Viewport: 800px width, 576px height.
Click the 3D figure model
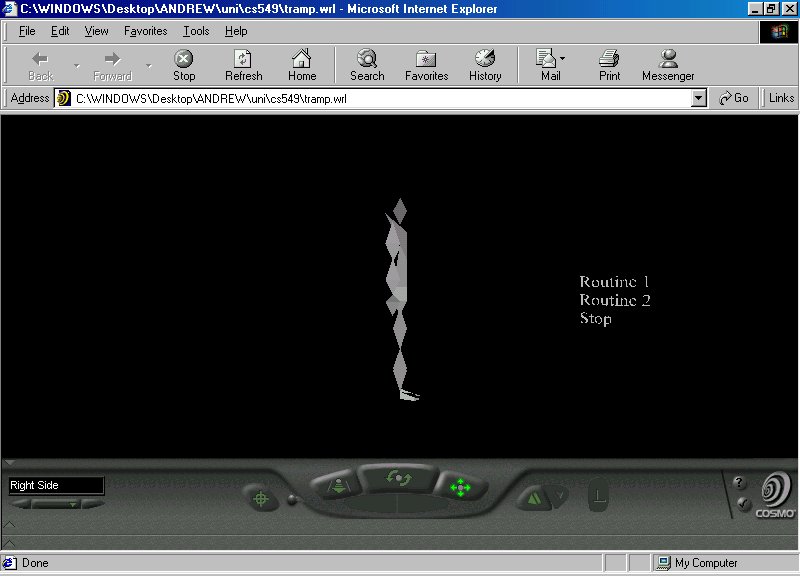point(399,301)
